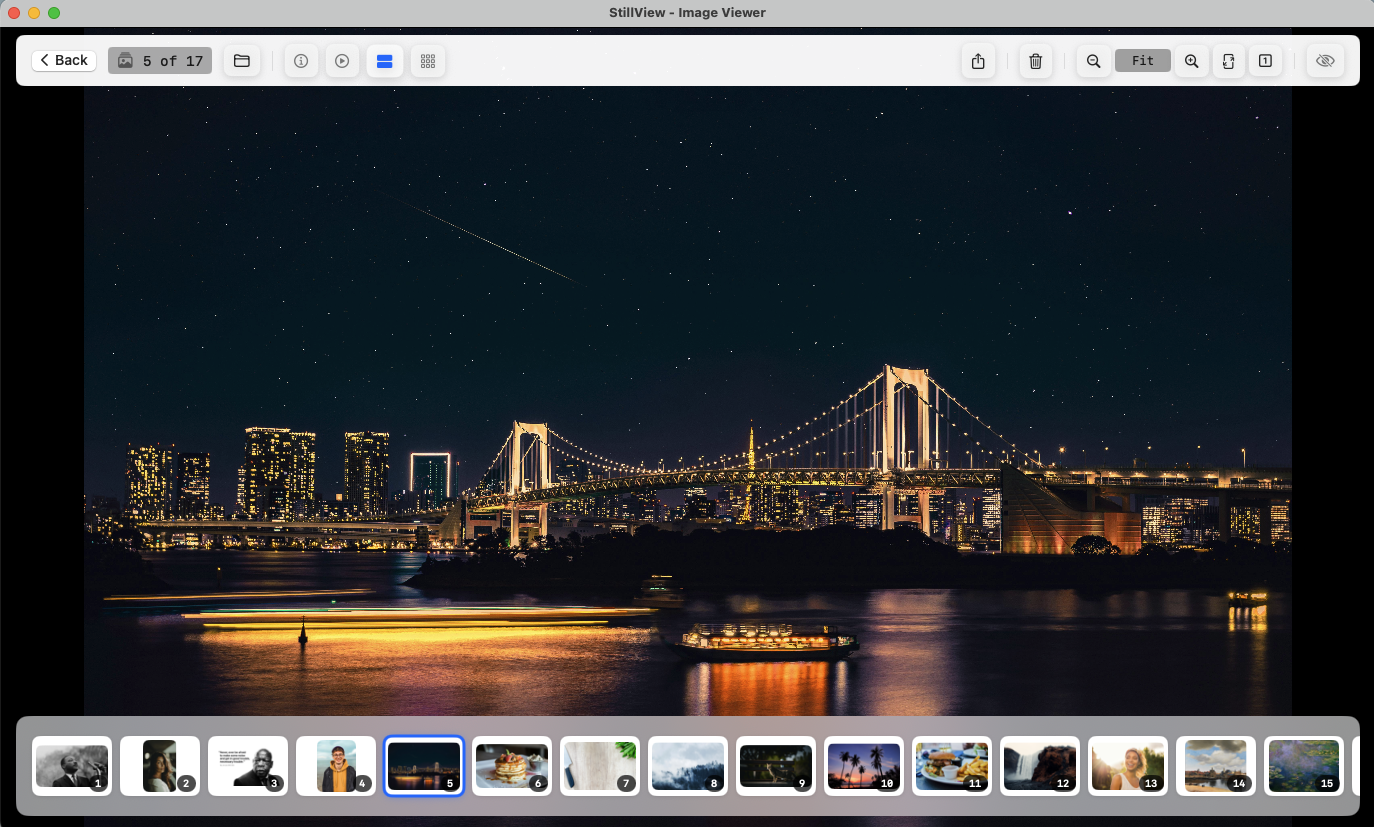Open thumbnail 1 black-and-white photo
Viewport: 1374px width, 827px height.
click(71, 766)
